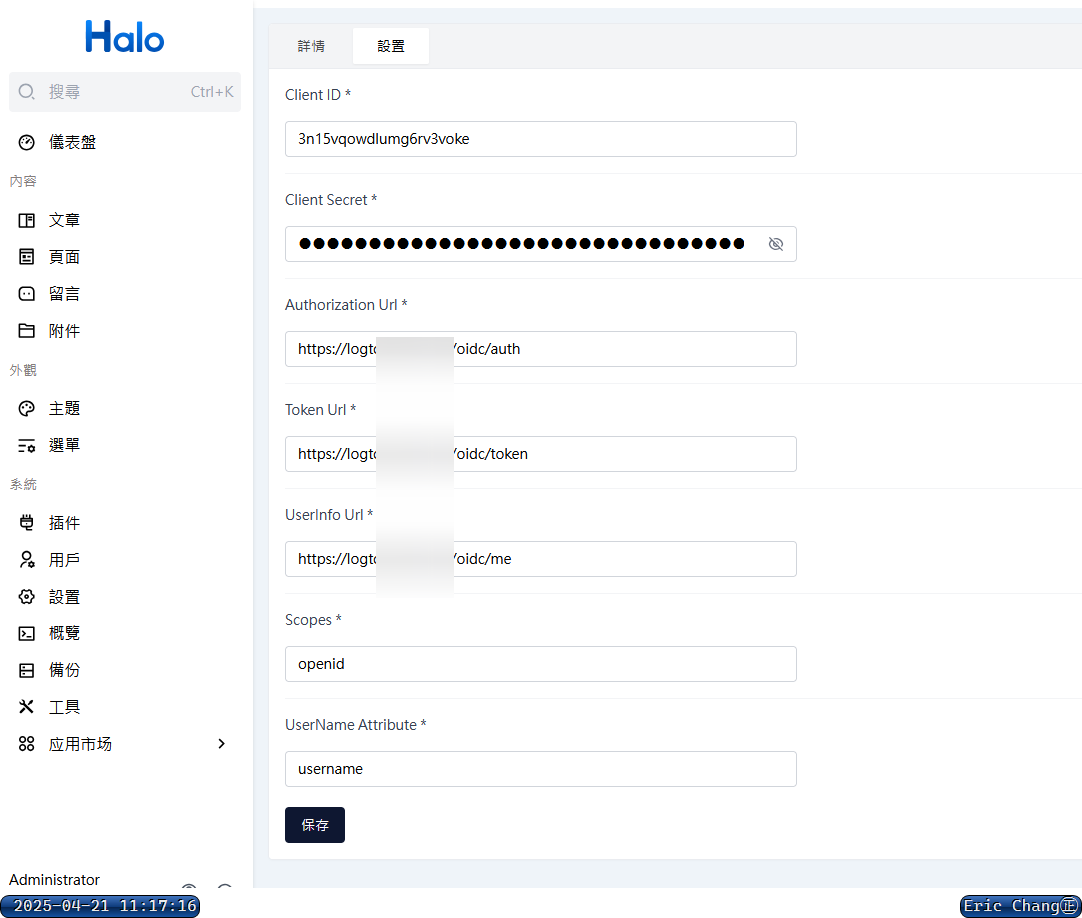The image size is (1082, 918).
Task: Click the 附件 folder icon
Action: click(27, 331)
